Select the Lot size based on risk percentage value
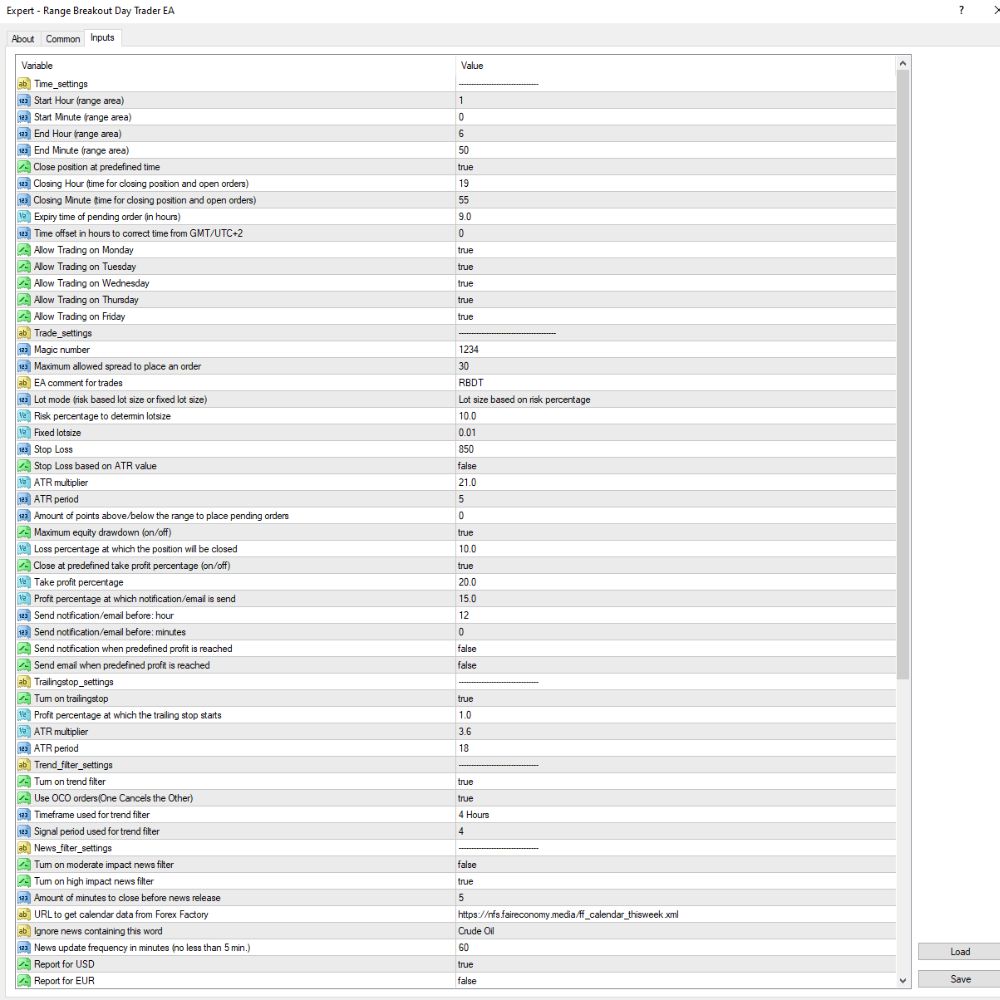The width and height of the screenshot is (1000, 1000). [x=524, y=399]
